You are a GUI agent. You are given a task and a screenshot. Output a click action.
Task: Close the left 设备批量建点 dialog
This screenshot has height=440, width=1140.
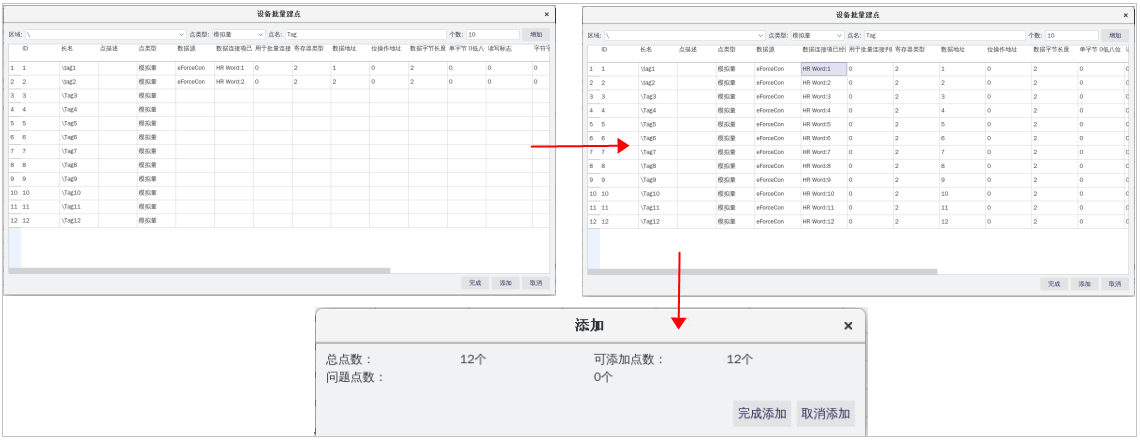click(546, 14)
